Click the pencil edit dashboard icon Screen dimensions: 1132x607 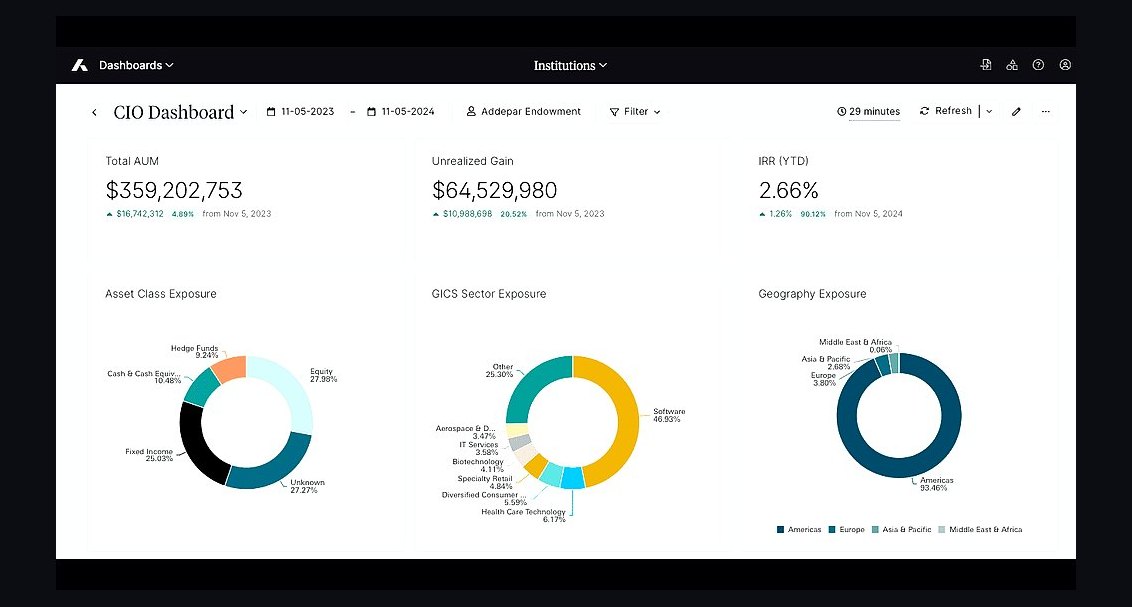point(1016,111)
